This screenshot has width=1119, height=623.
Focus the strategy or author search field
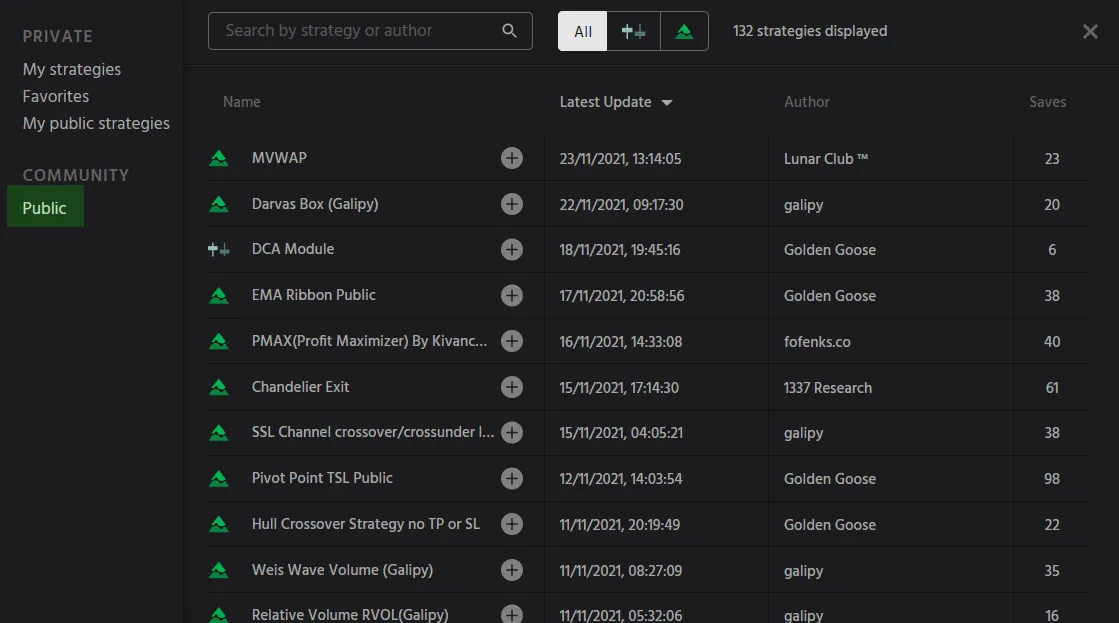pos(370,31)
